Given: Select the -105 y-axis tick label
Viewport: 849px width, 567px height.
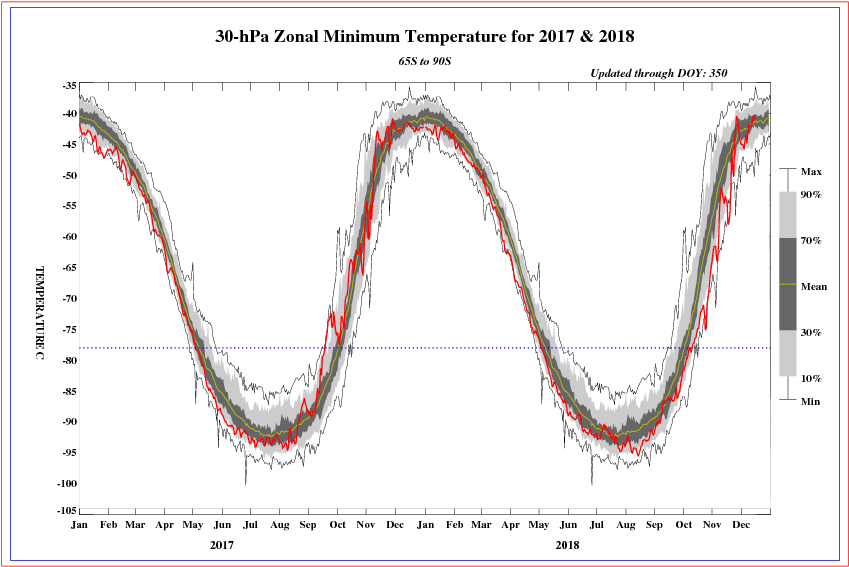Looking at the screenshot, I should pos(67,510).
